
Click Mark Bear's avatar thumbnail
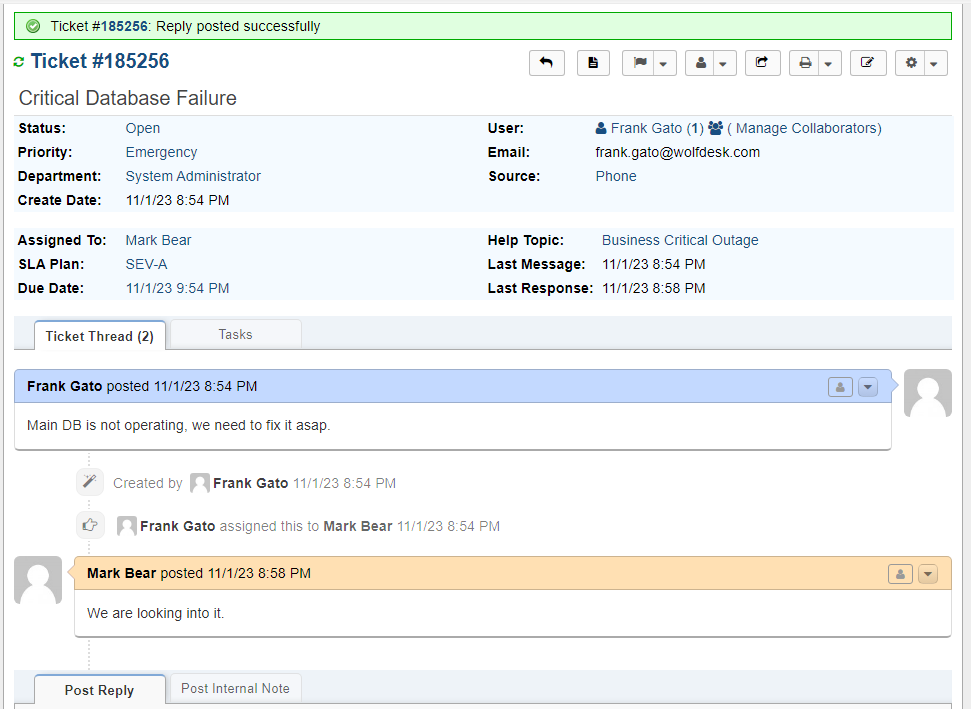(x=37, y=580)
